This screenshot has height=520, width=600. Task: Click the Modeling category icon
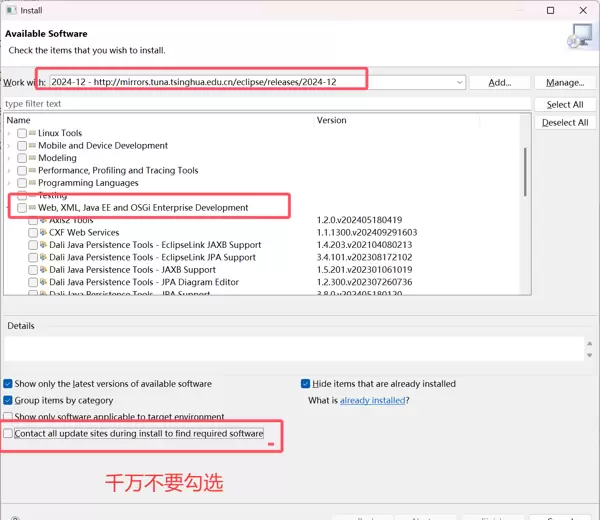(33, 158)
